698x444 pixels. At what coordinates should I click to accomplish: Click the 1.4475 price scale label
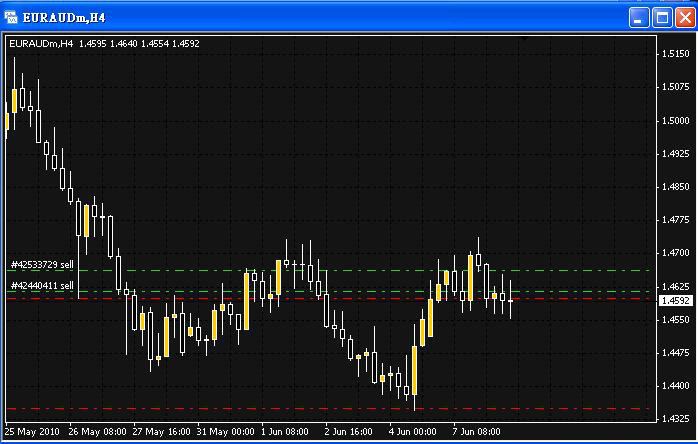[675, 353]
